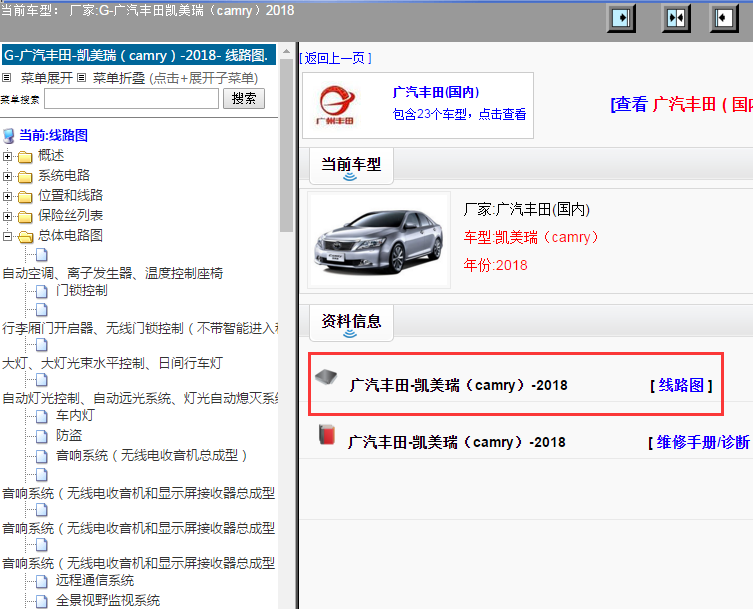Open the 维修手册/诊断 link
Viewport: 753px width, 609px height.
[x=703, y=442]
